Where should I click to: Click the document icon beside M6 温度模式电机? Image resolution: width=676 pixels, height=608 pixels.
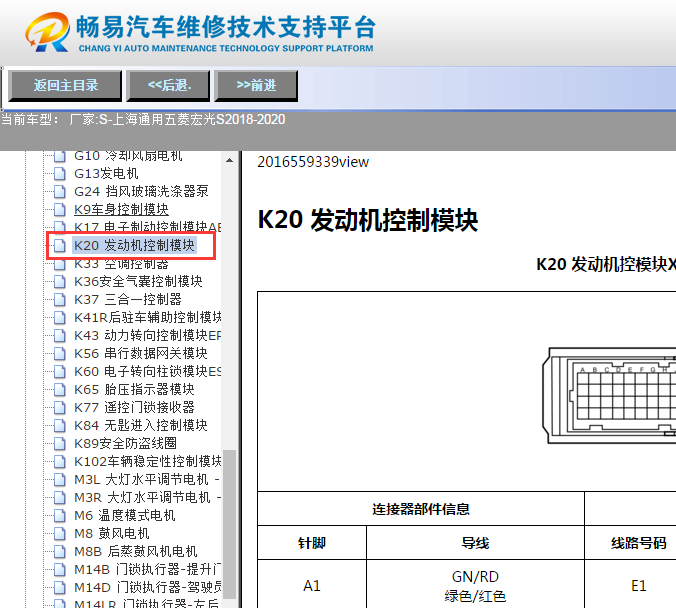(x=60, y=515)
